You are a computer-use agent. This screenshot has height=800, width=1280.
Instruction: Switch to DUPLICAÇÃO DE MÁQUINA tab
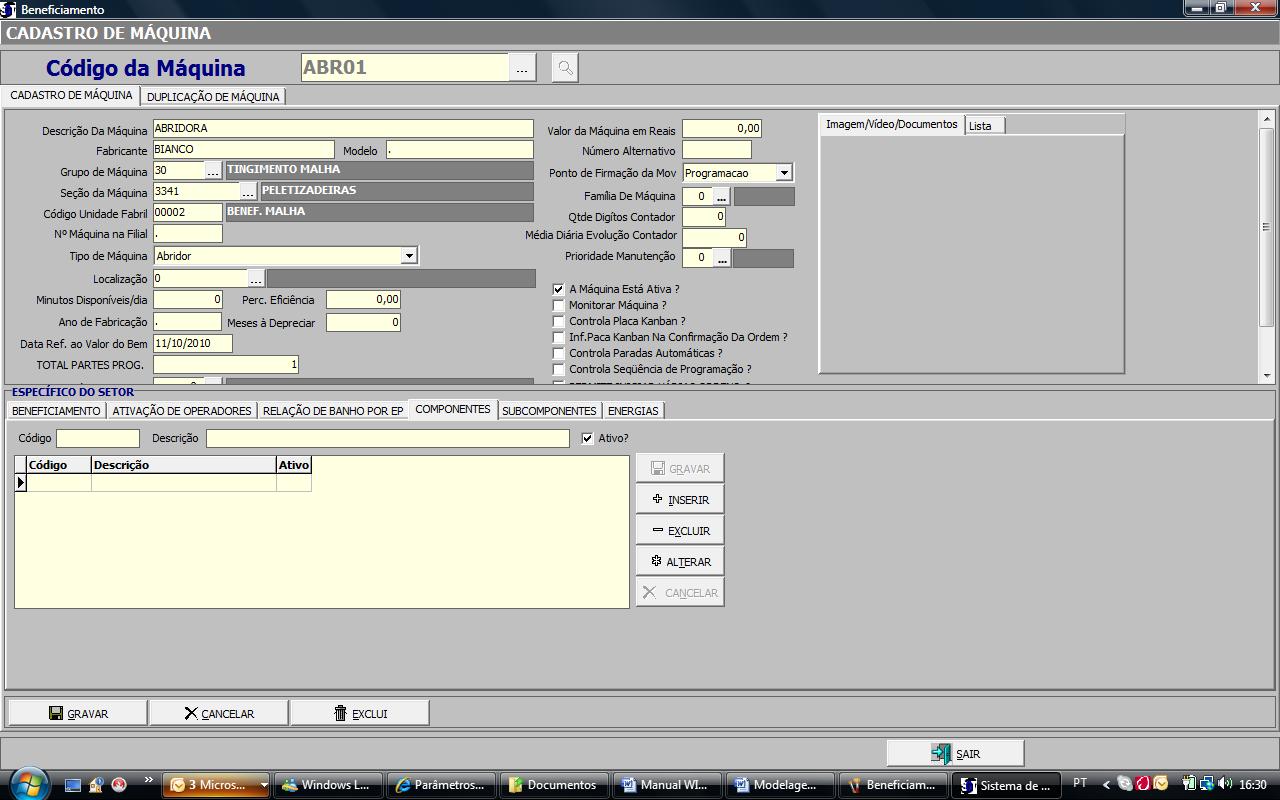coord(213,97)
